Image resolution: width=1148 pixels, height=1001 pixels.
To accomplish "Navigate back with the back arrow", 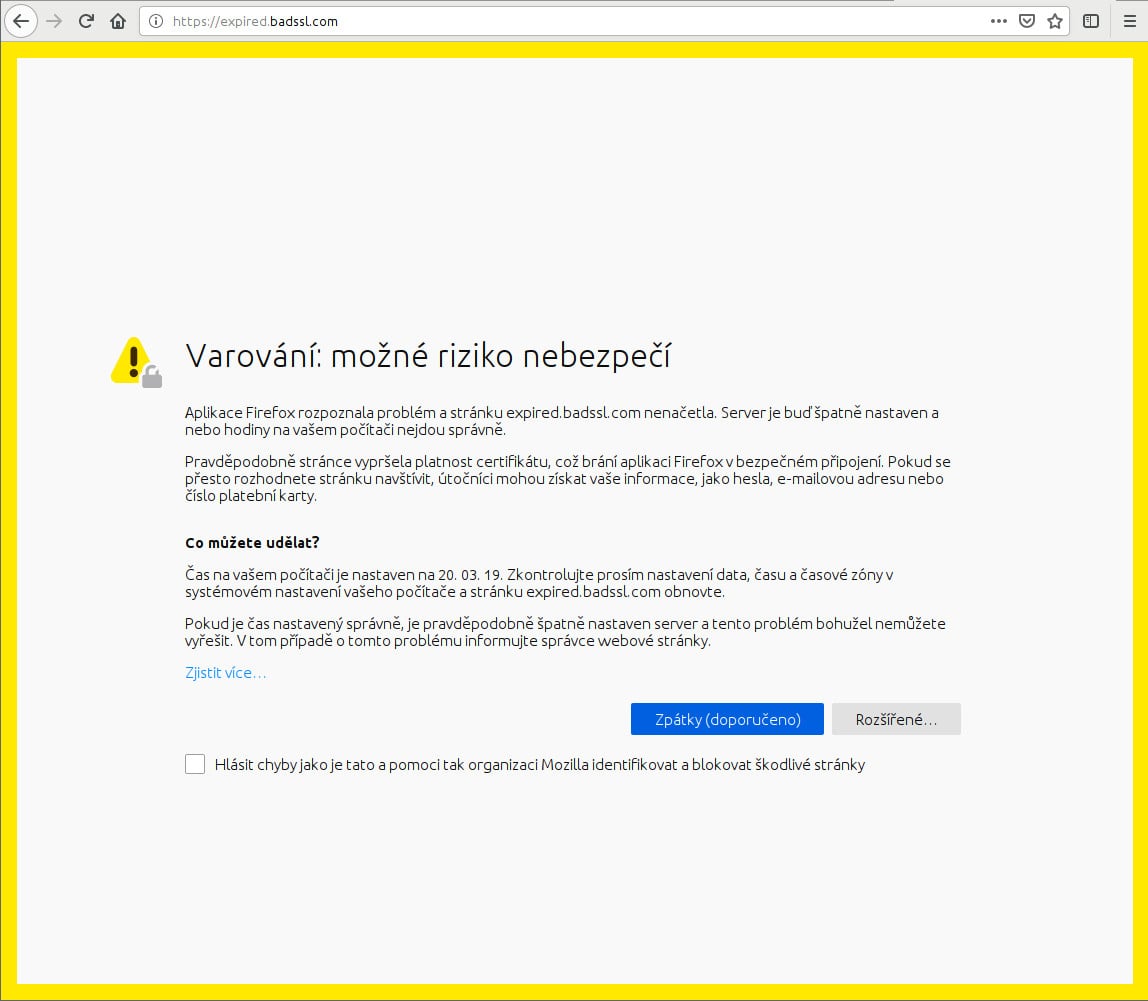I will 21,20.
